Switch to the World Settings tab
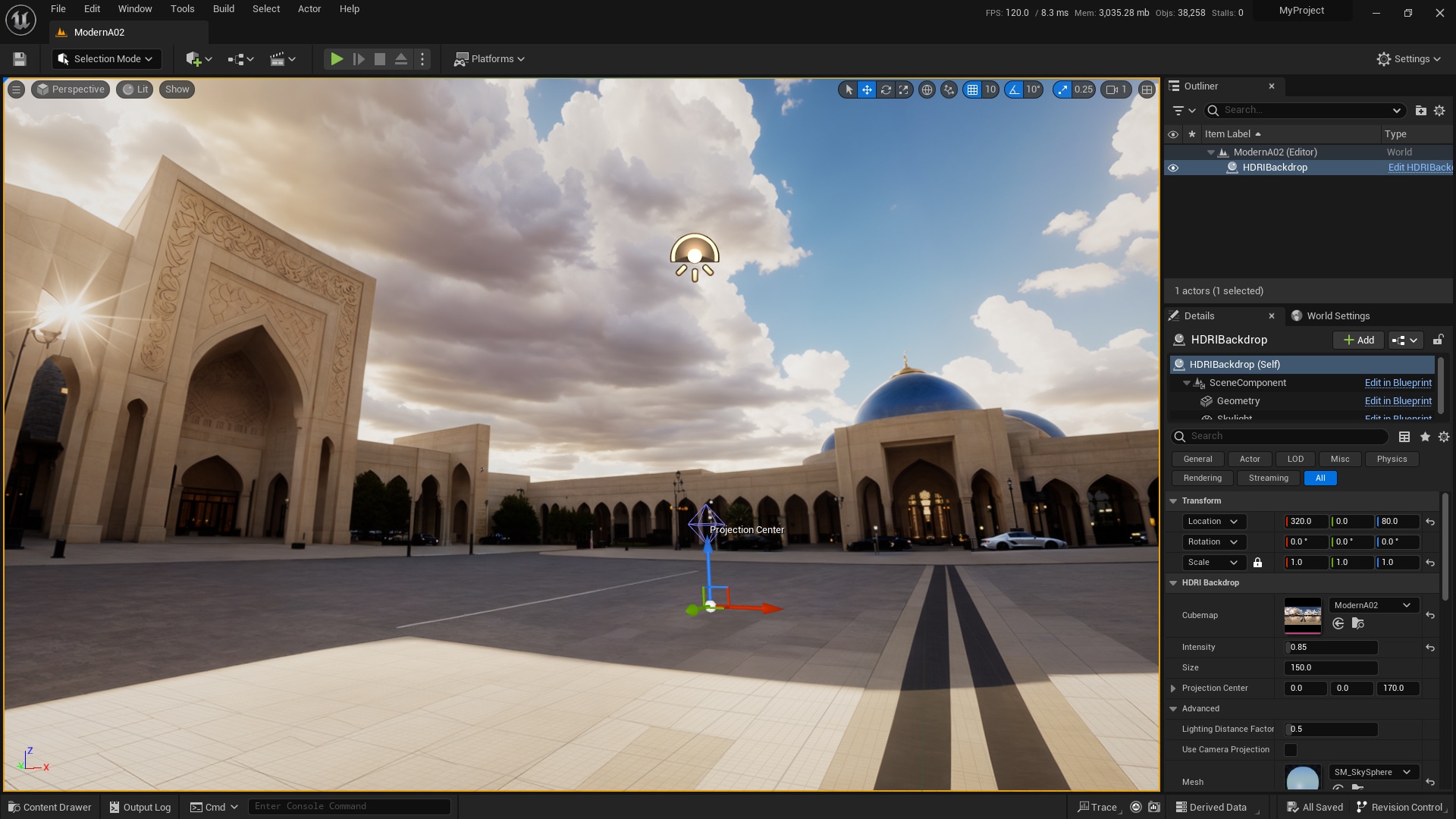Viewport: 1456px width, 819px height. pos(1337,315)
